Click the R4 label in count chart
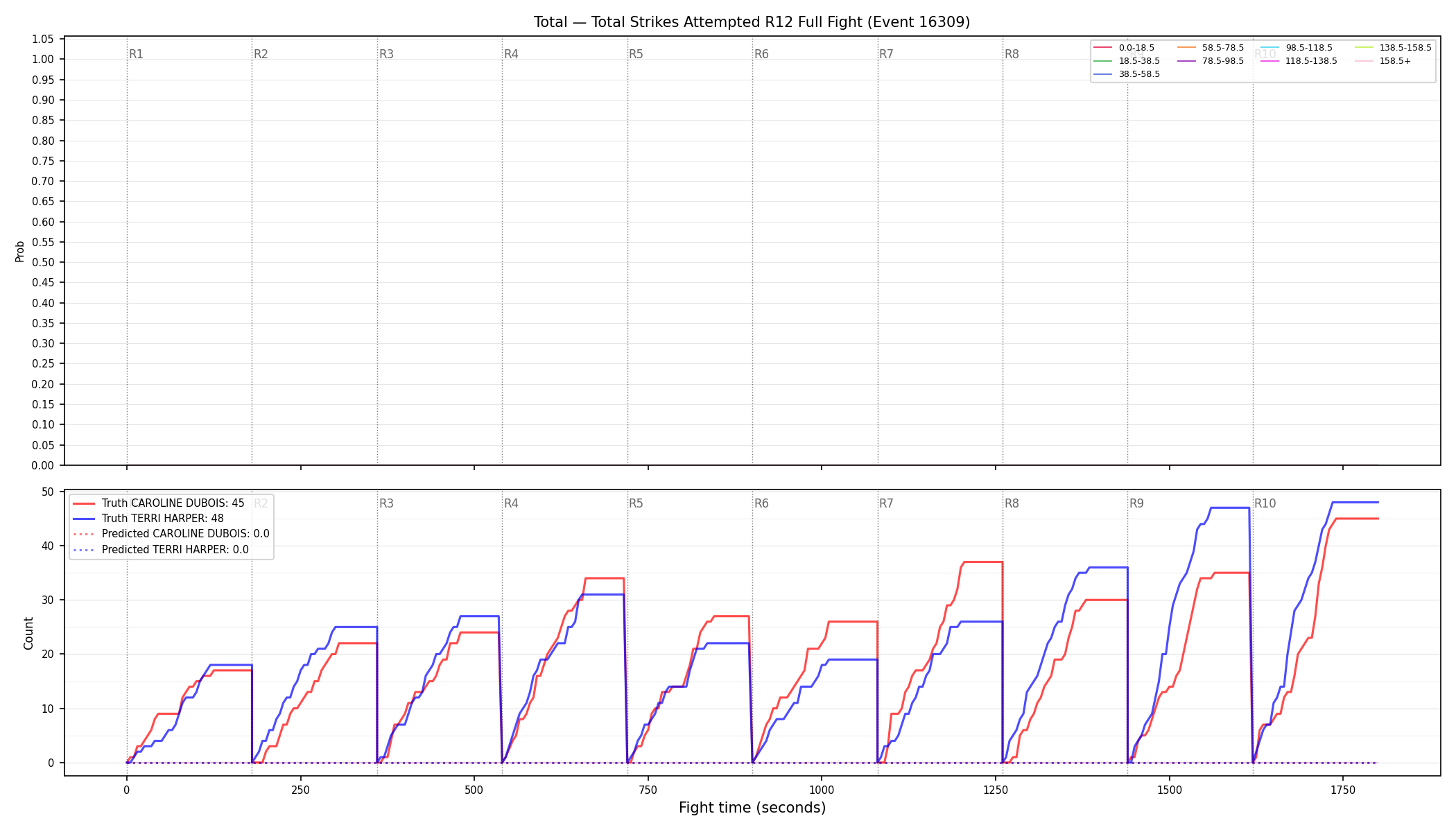The image size is (1456, 832). [511, 503]
